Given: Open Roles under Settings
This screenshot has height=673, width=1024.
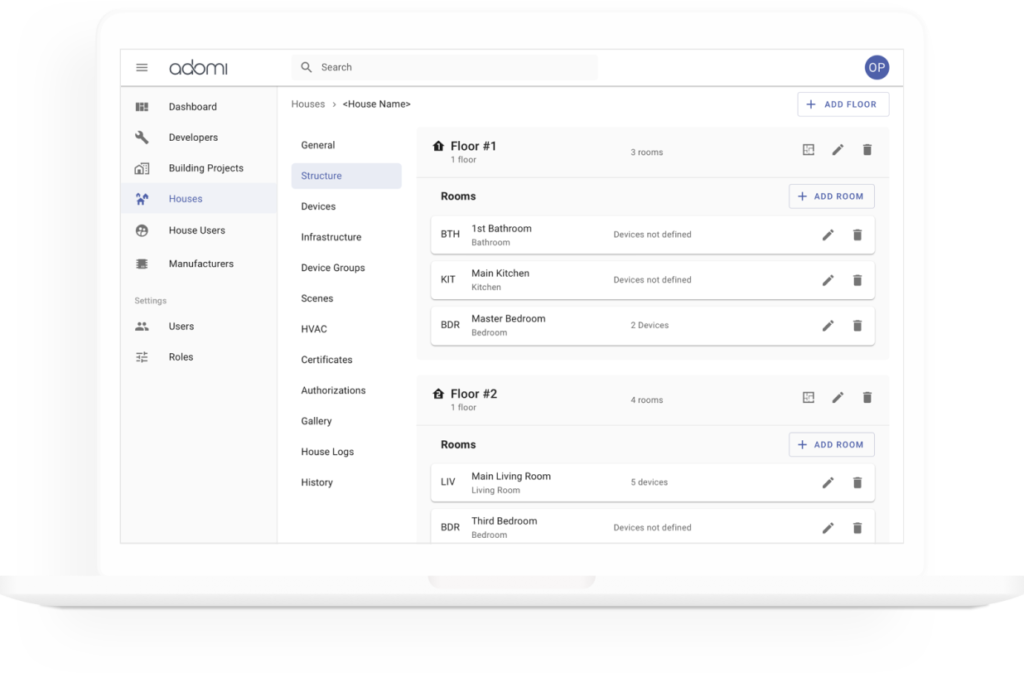Looking at the screenshot, I should click(199, 357).
